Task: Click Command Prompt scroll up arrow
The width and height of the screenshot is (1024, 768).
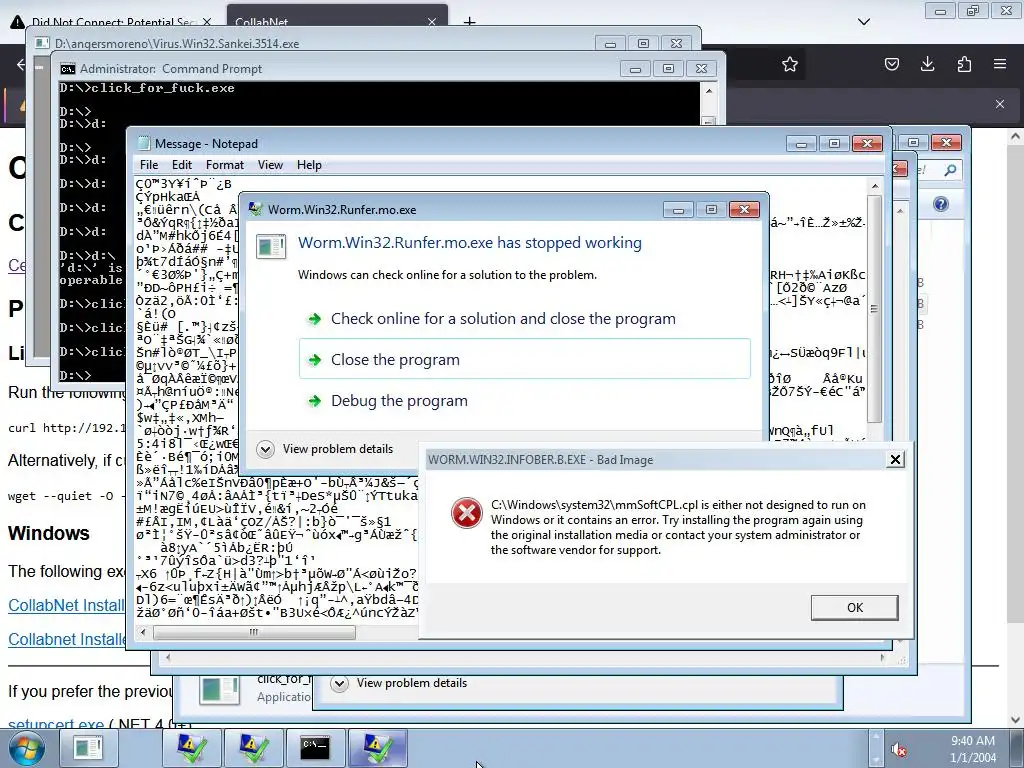Action: click(x=709, y=91)
